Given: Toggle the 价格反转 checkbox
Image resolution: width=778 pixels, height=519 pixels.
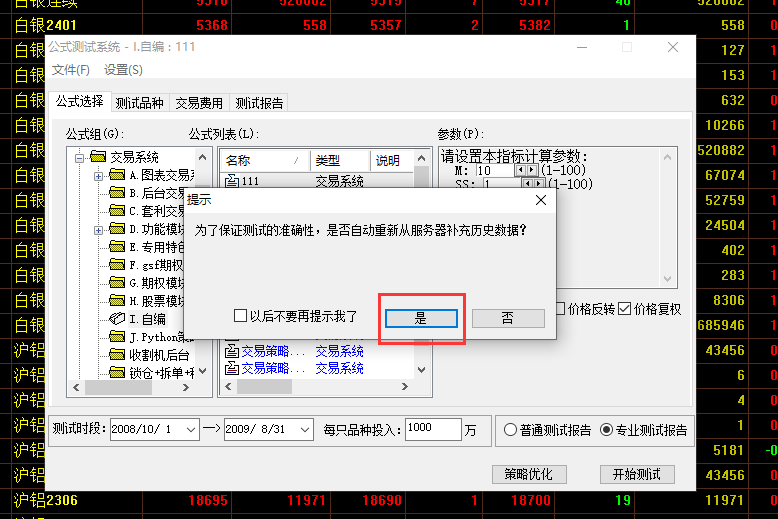Looking at the screenshot, I should (x=561, y=309).
